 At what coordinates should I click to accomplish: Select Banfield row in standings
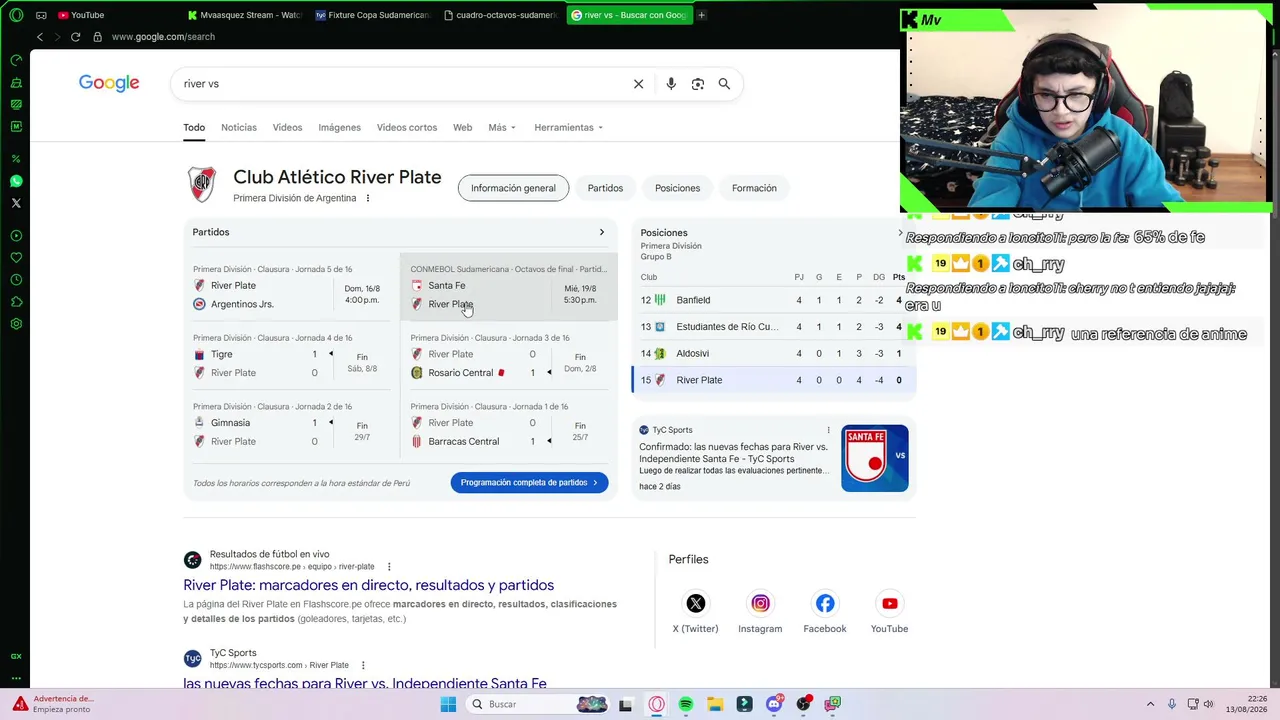coord(773,300)
